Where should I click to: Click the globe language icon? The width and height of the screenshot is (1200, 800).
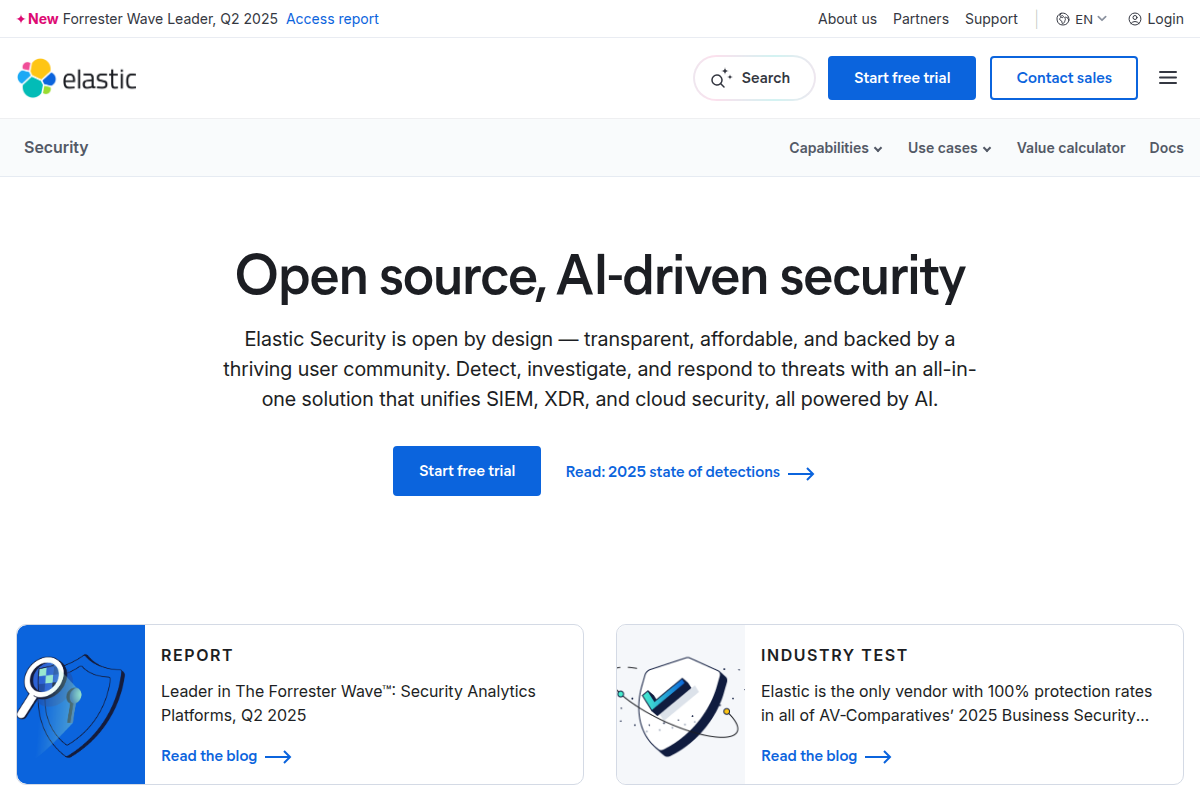coord(1062,18)
